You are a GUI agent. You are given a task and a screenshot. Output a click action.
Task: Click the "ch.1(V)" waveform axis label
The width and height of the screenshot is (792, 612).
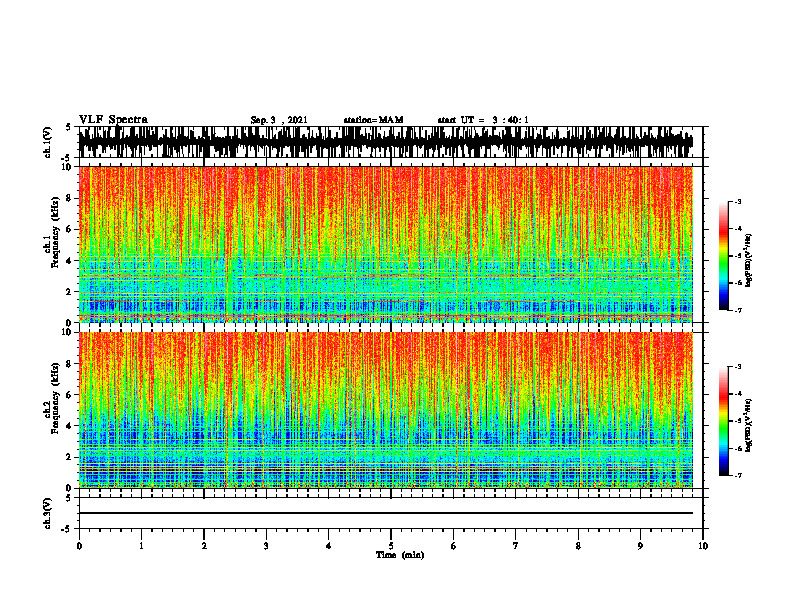click(48, 142)
